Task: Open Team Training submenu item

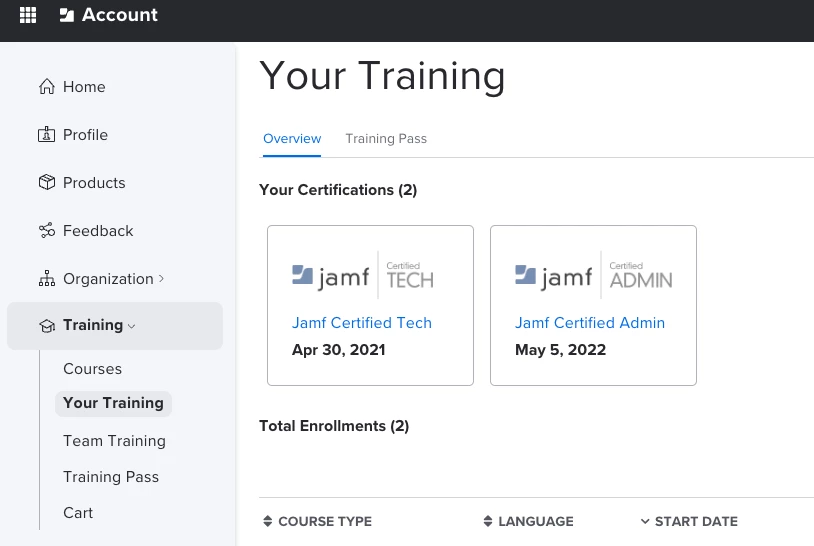Action: (114, 441)
